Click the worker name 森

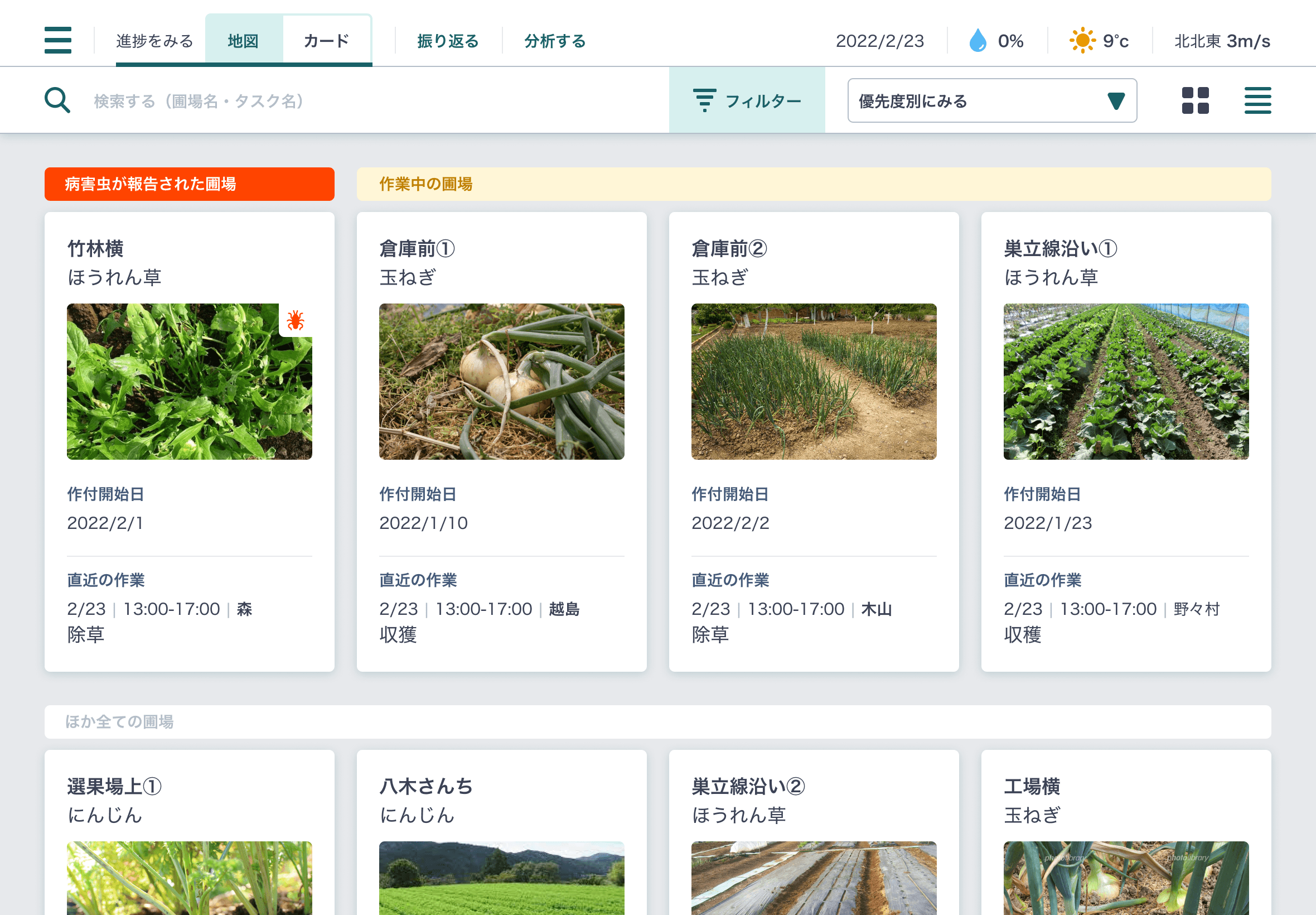pos(245,609)
